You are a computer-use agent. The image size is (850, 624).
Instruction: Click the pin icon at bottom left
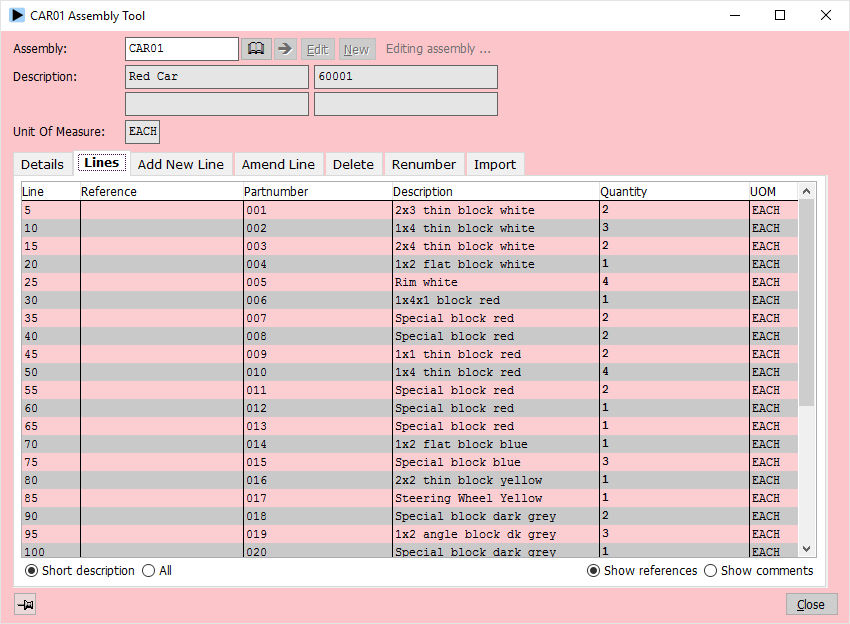(x=25, y=604)
